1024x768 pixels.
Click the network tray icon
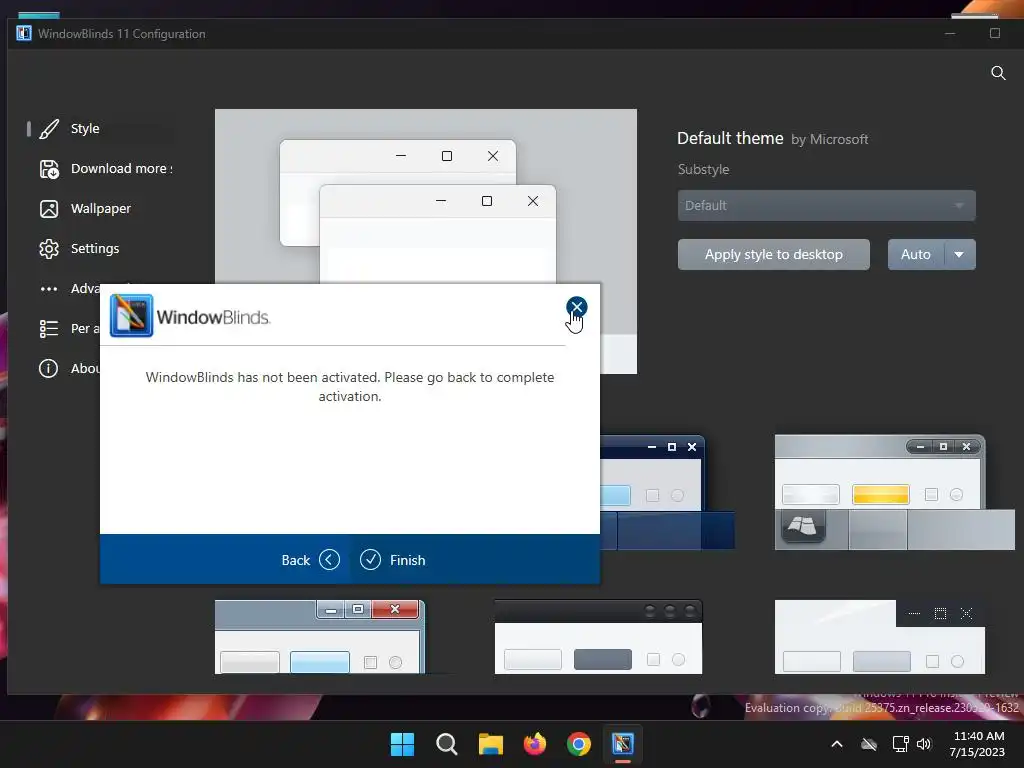(901, 744)
